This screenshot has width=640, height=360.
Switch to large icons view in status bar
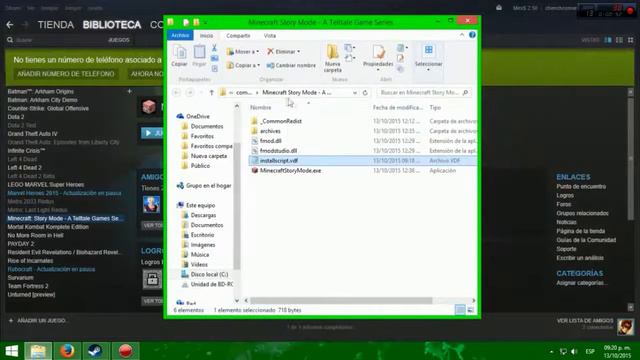click(x=471, y=310)
